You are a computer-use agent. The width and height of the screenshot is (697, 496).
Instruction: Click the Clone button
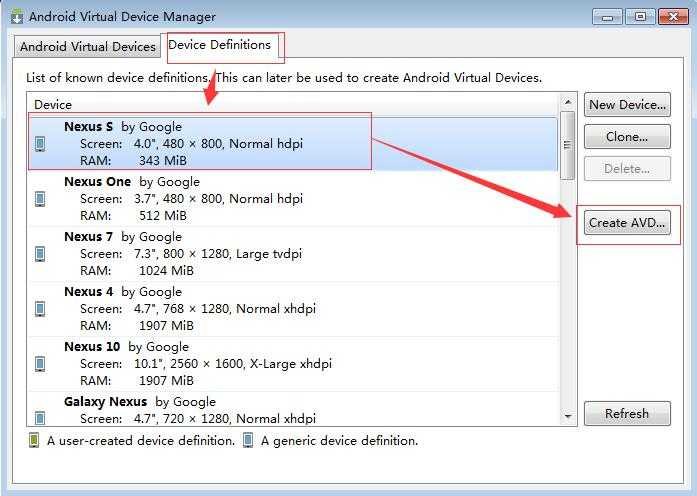[x=627, y=137]
